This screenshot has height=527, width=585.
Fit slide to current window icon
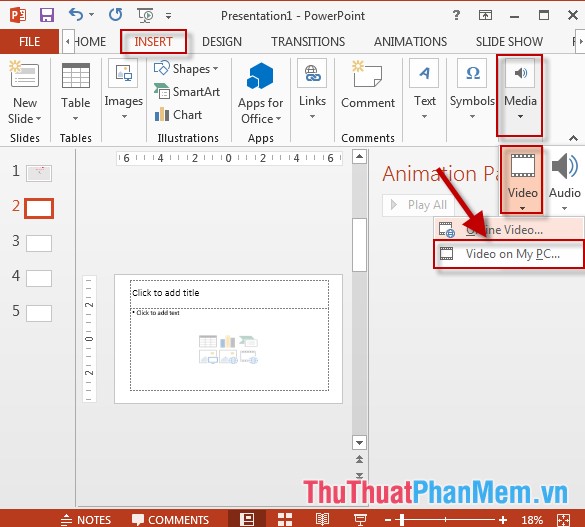click(x=563, y=520)
